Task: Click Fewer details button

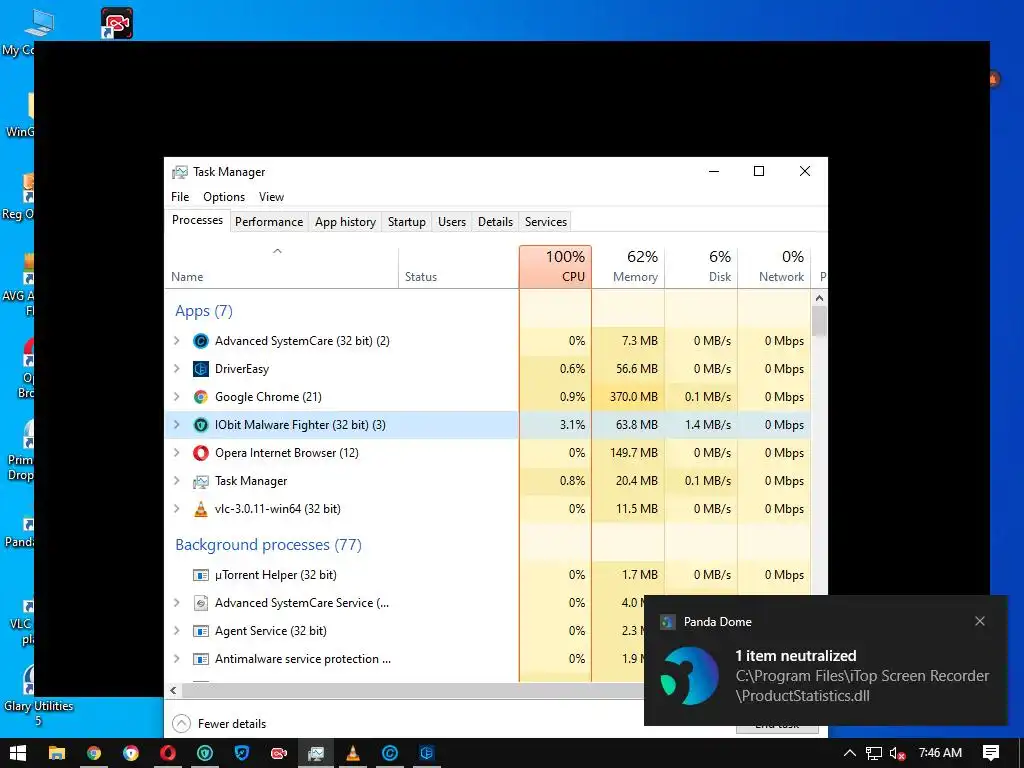Action: coord(219,724)
